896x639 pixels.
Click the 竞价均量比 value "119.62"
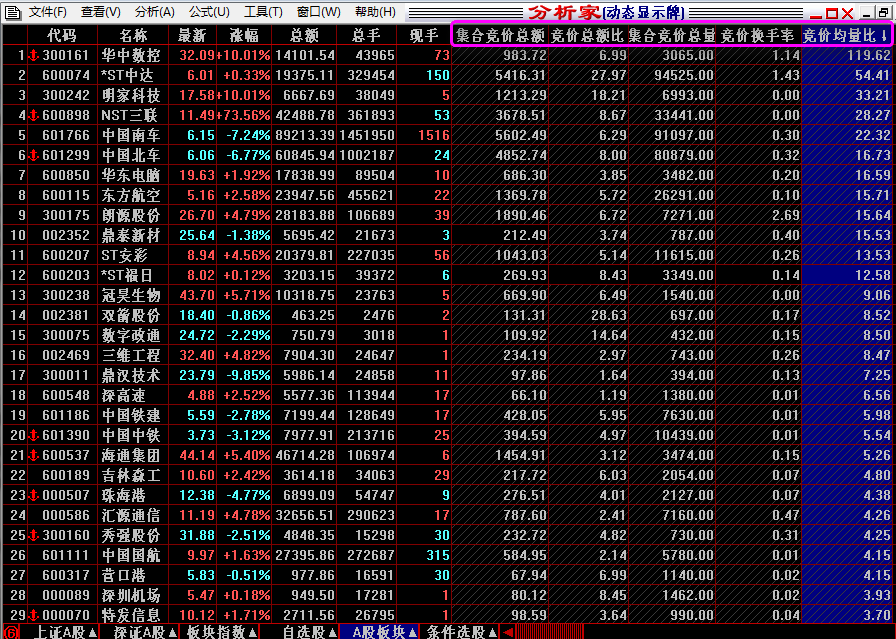(x=869, y=55)
